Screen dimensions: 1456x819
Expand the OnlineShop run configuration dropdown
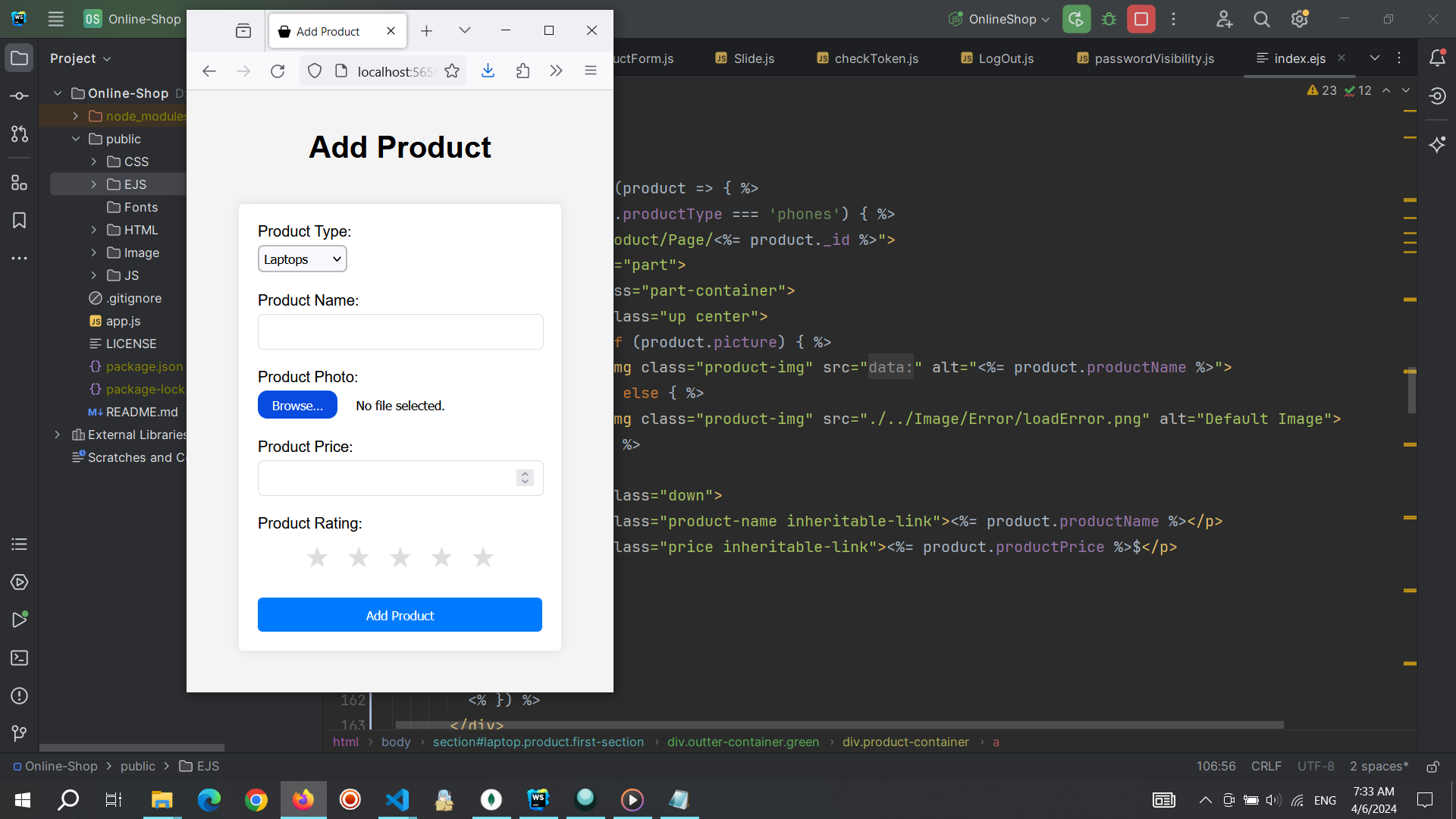[x=1046, y=20]
